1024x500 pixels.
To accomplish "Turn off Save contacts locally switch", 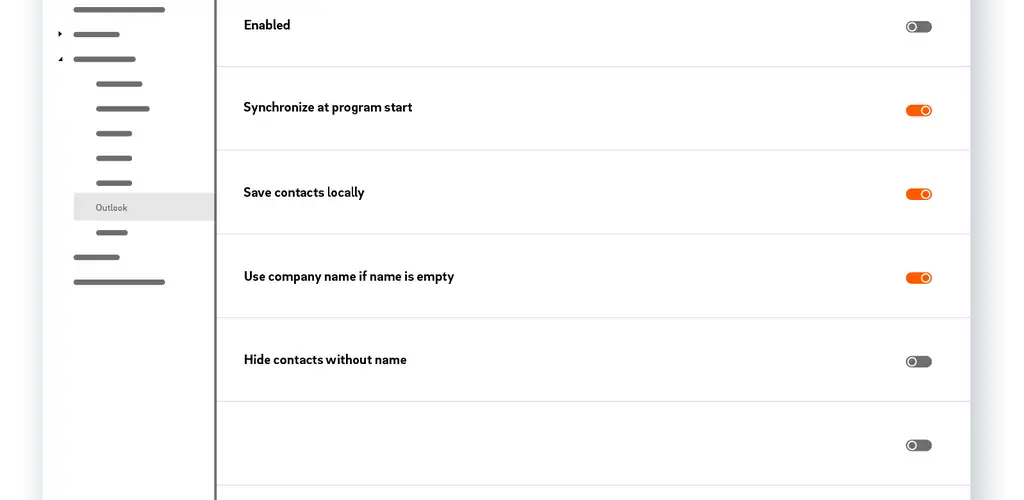I will click(x=918, y=194).
